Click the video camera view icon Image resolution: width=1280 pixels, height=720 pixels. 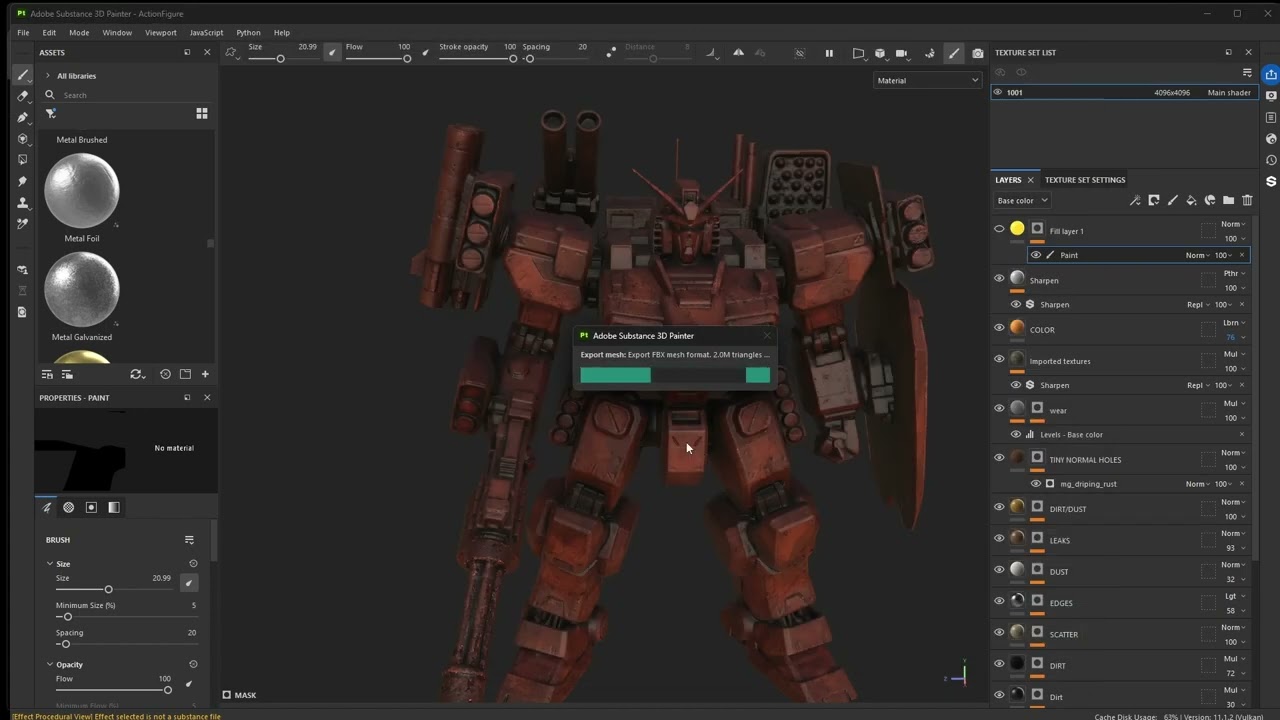902,53
